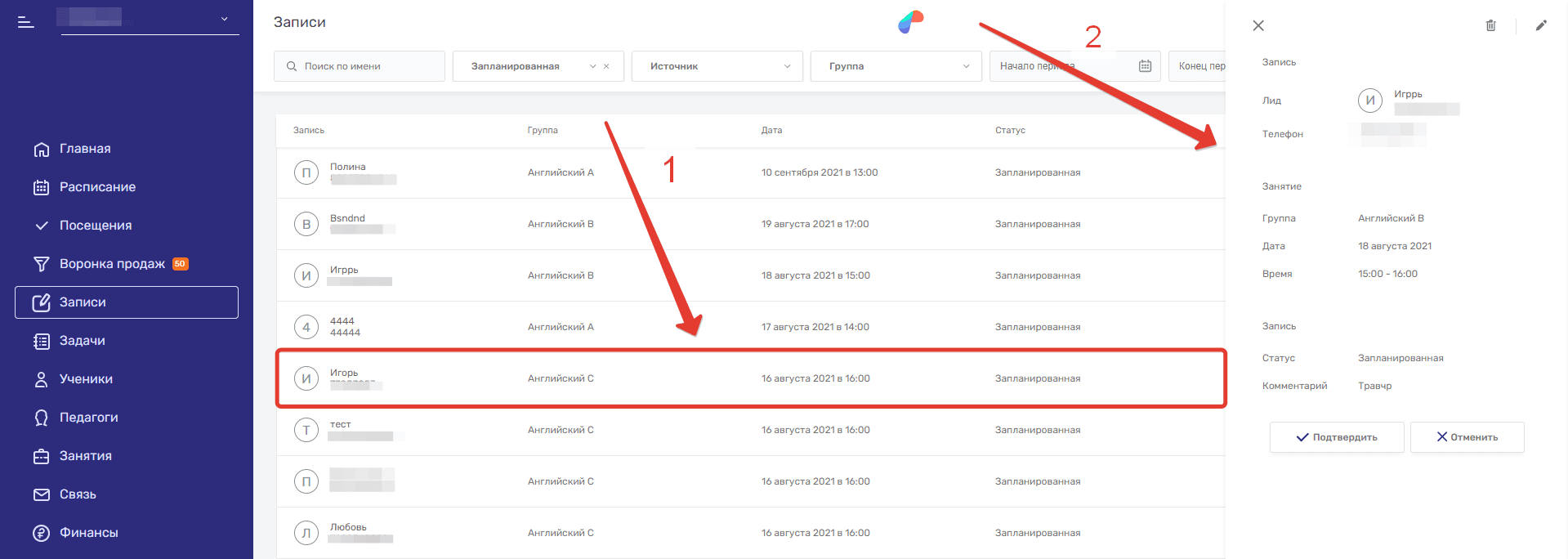Close the record details side panel
The height and width of the screenshot is (559, 1568).
(x=1258, y=25)
